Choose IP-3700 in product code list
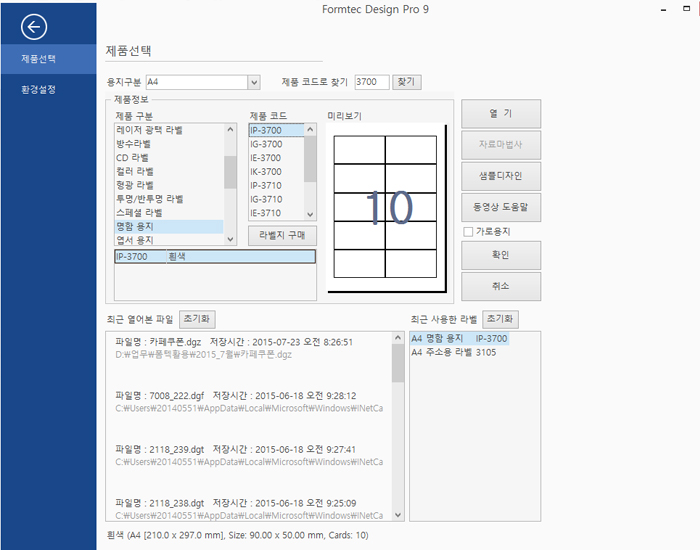Image resolution: width=700 pixels, height=550 pixels. [x=276, y=130]
